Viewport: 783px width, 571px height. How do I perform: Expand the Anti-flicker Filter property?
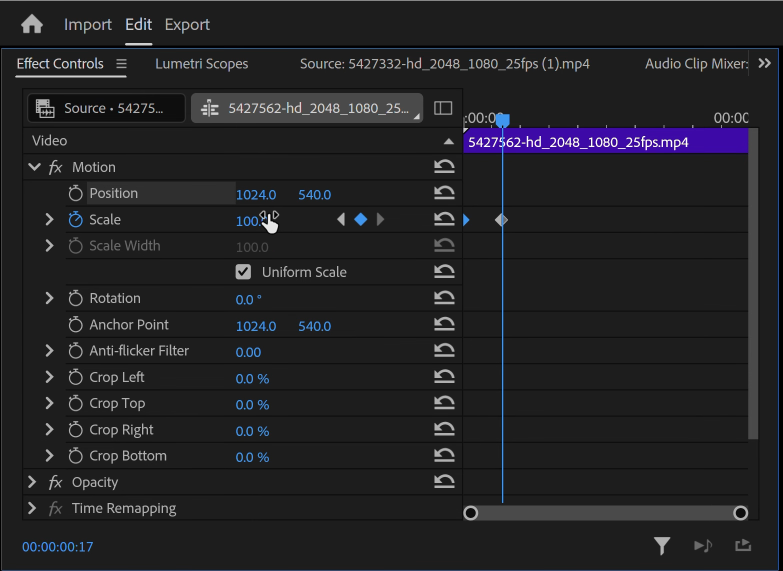point(49,351)
